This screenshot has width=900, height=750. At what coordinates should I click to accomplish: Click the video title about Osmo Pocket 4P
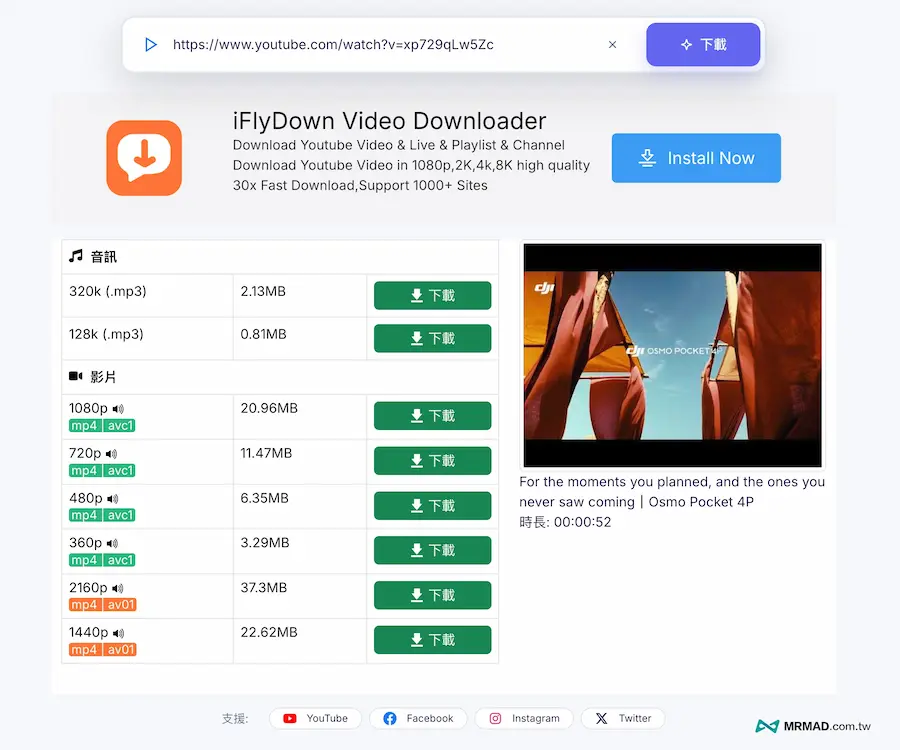[672, 492]
